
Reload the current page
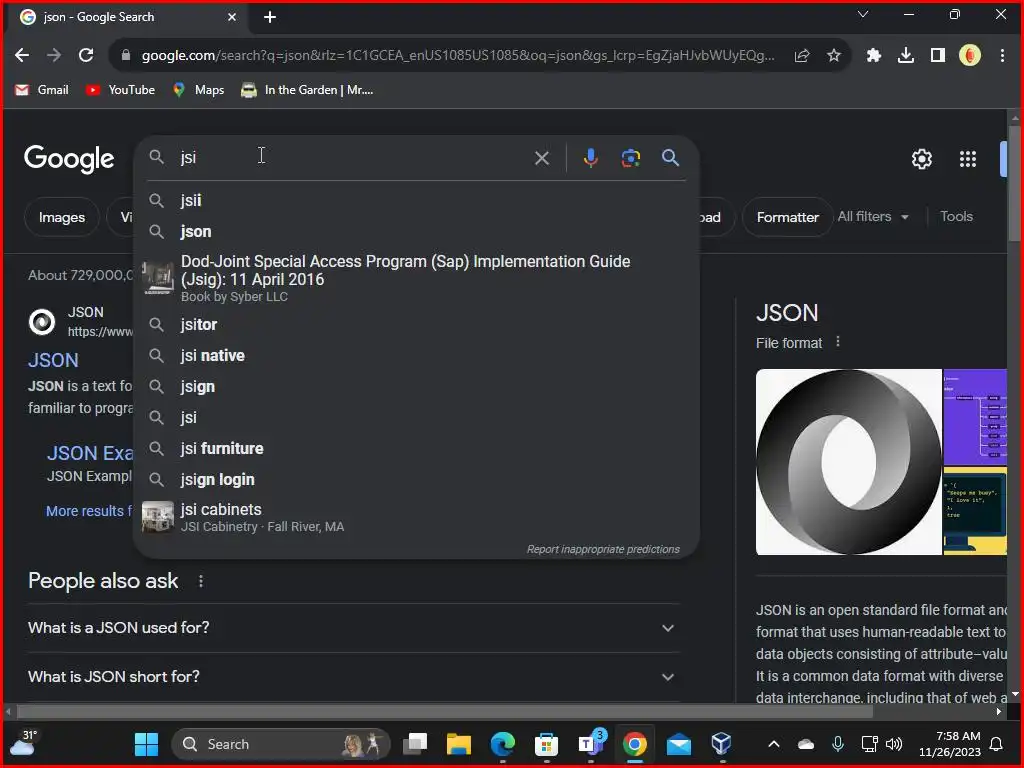click(86, 56)
